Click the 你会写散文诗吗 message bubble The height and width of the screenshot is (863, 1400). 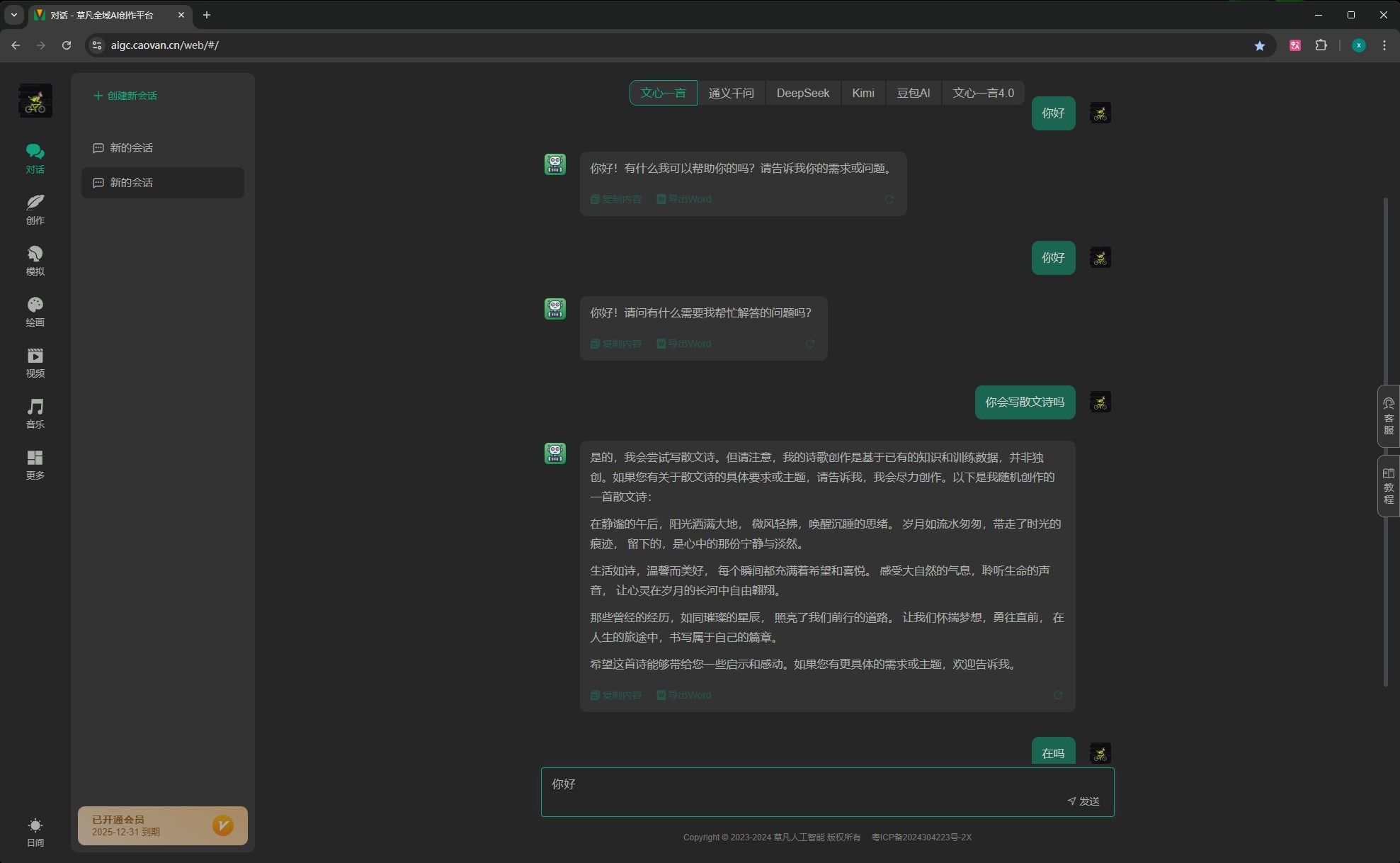(x=1025, y=402)
